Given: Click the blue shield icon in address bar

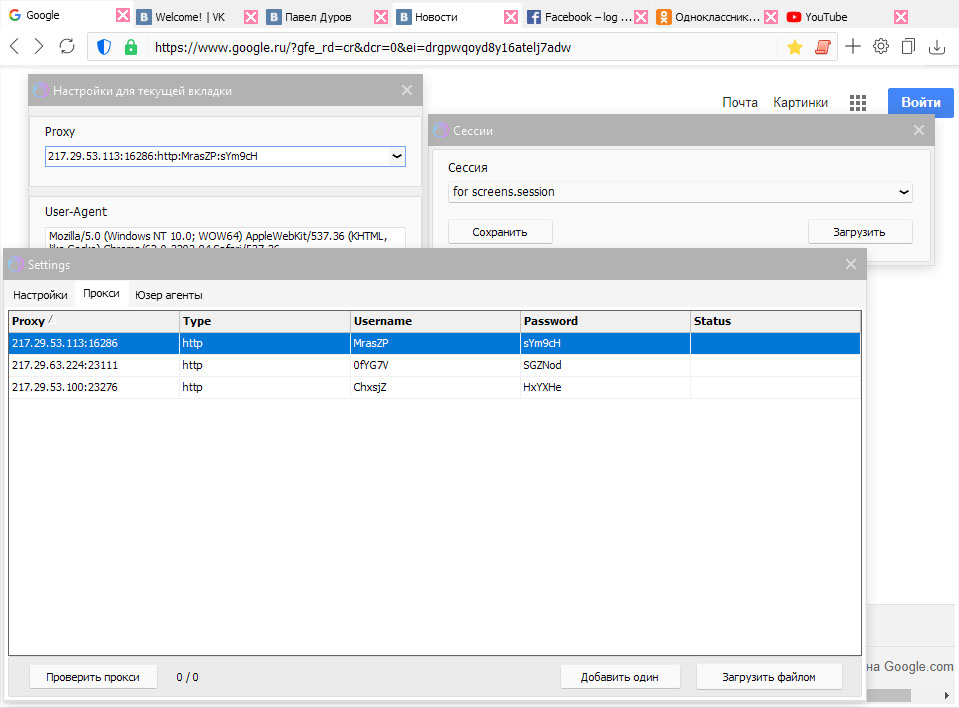Looking at the screenshot, I should point(104,47).
